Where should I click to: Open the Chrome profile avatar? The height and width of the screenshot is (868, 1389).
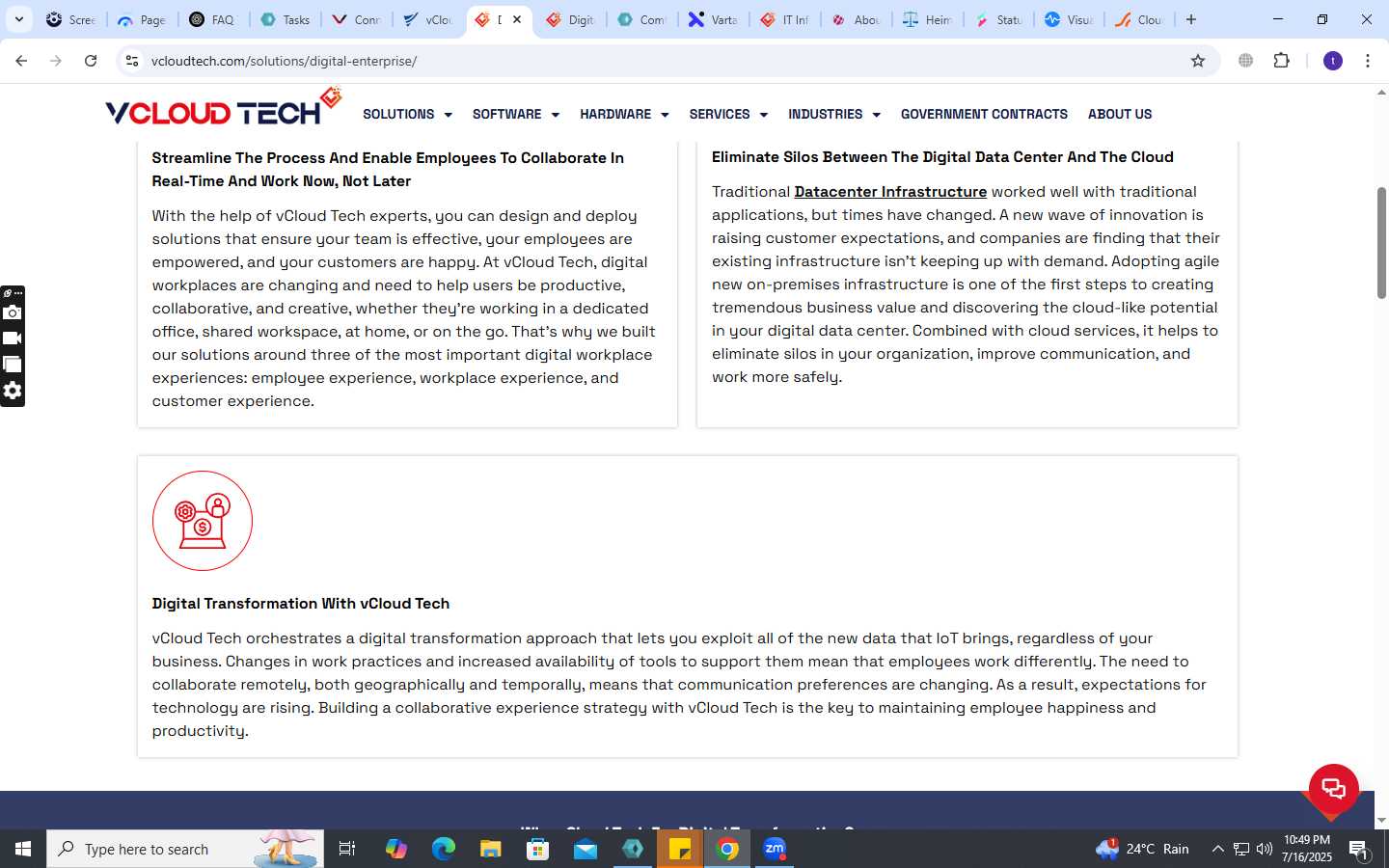tap(1333, 61)
